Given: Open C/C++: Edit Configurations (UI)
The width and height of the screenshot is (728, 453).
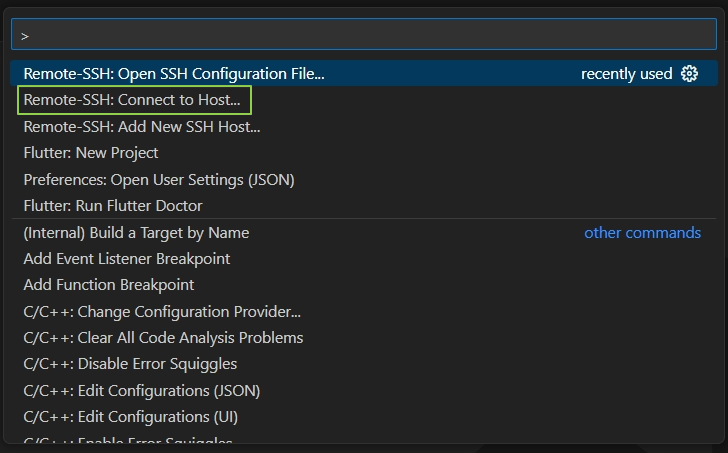Looking at the screenshot, I should pos(364,416).
